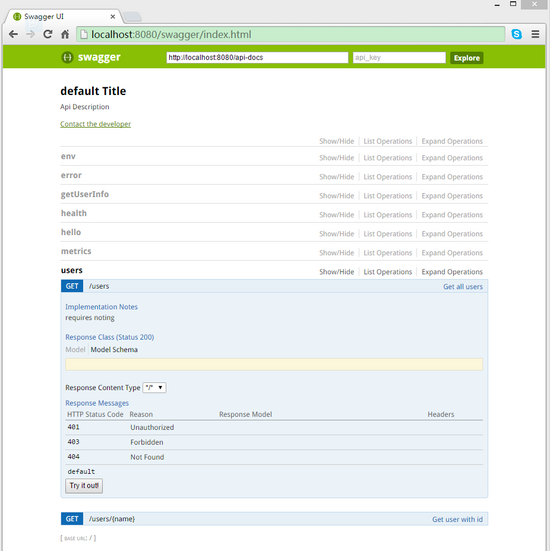
Task: Click Expand Operations for env
Action: pyautogui.click(x=452, y=158)
